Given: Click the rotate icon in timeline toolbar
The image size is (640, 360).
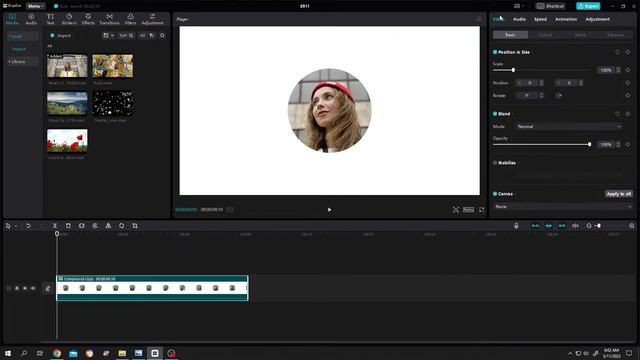Looking at the screenshot, I should [x=122, y=226].
